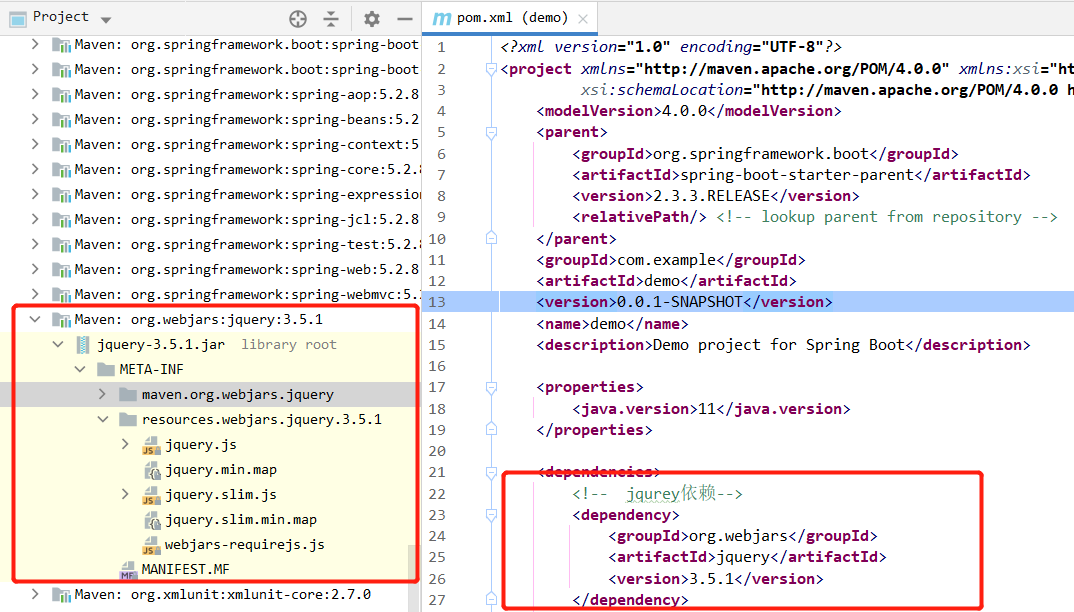
Task: Collapse the META-INF folder
Action: click(x=80, y=369)
